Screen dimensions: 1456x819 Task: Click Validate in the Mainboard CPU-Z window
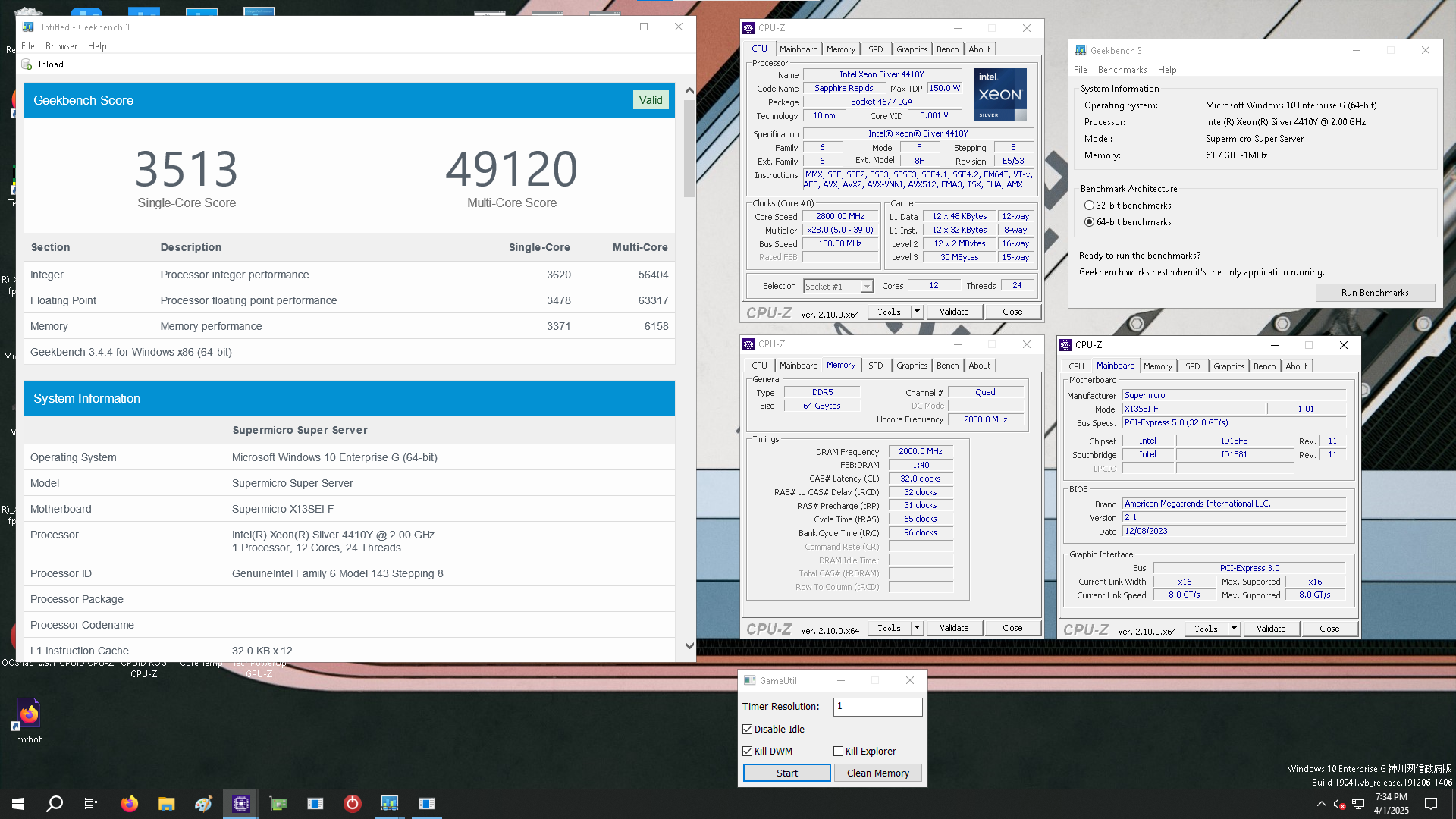(x=1271, y=629)
